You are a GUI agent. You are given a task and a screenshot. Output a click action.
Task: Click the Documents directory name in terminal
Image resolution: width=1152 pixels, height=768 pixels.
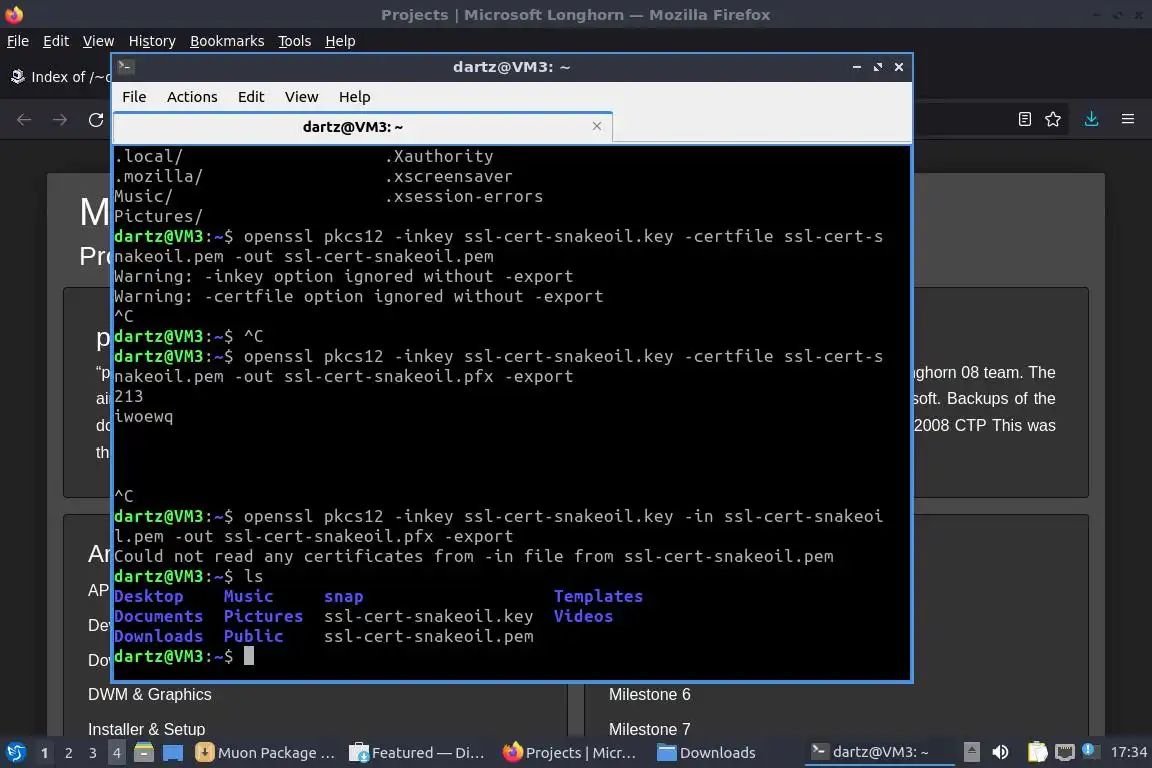click(158, 616)
